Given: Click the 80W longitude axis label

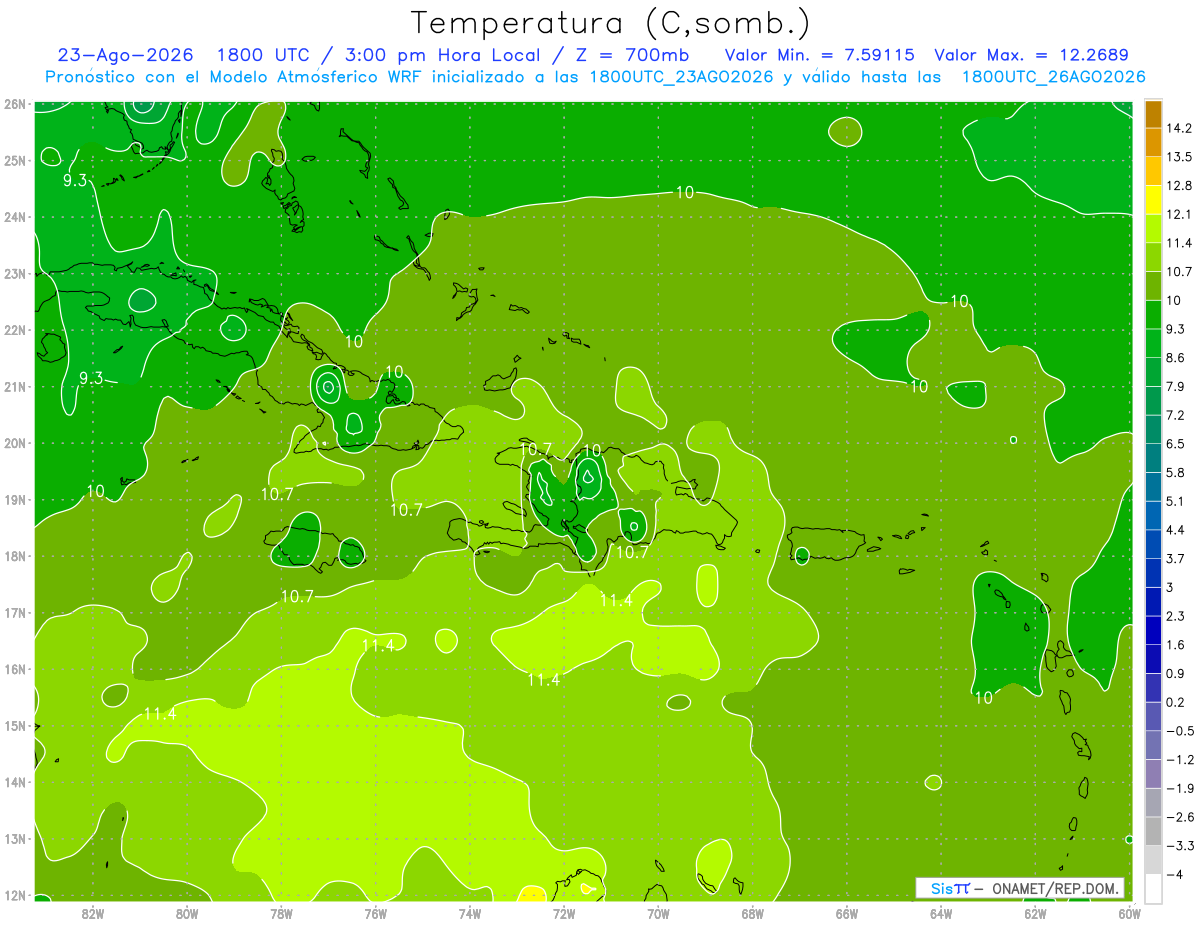Looking at the screenshot, I should click(186, 913).
